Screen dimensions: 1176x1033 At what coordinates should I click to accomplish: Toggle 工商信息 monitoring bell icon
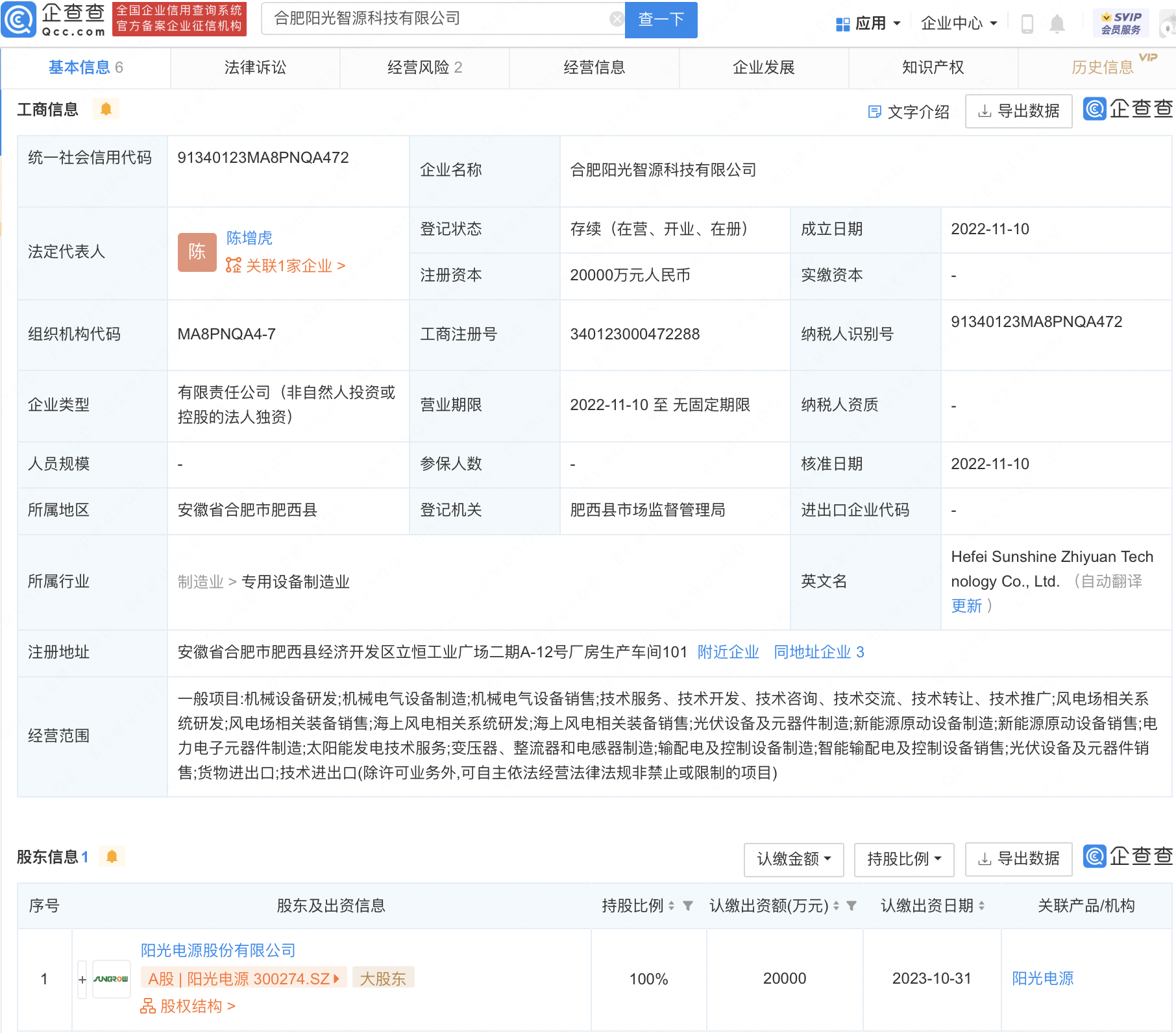[106, 109]
